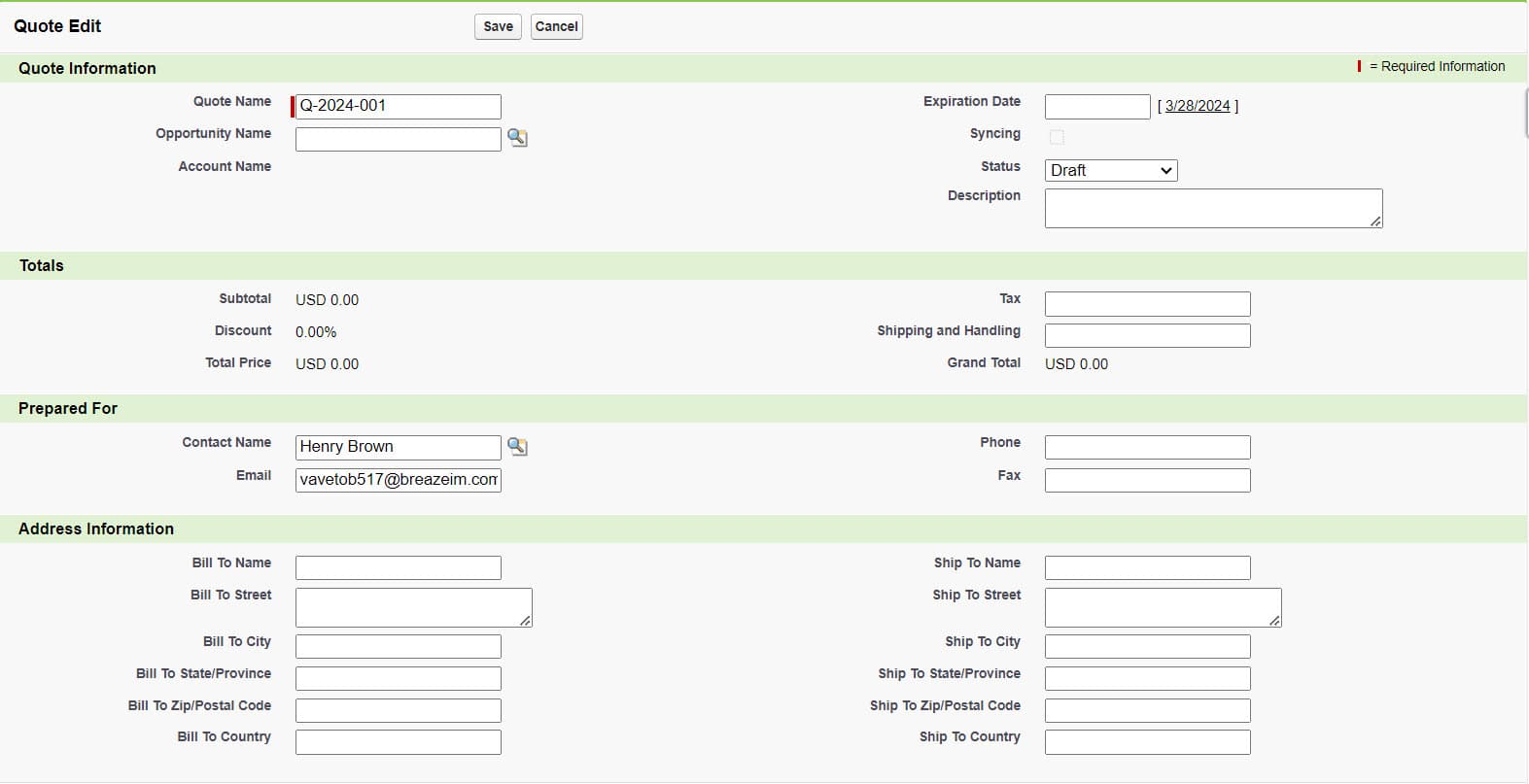The width and height of the screenshot is (1529, 784).
Task: Click the Discount value 0.00%
Action: click(316, 332)
